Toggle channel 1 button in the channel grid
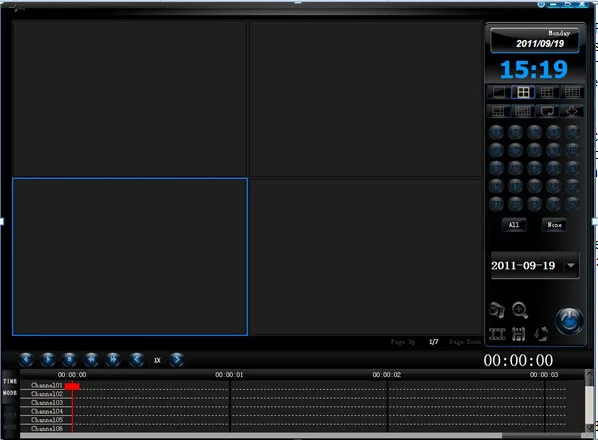 (496, 132)
